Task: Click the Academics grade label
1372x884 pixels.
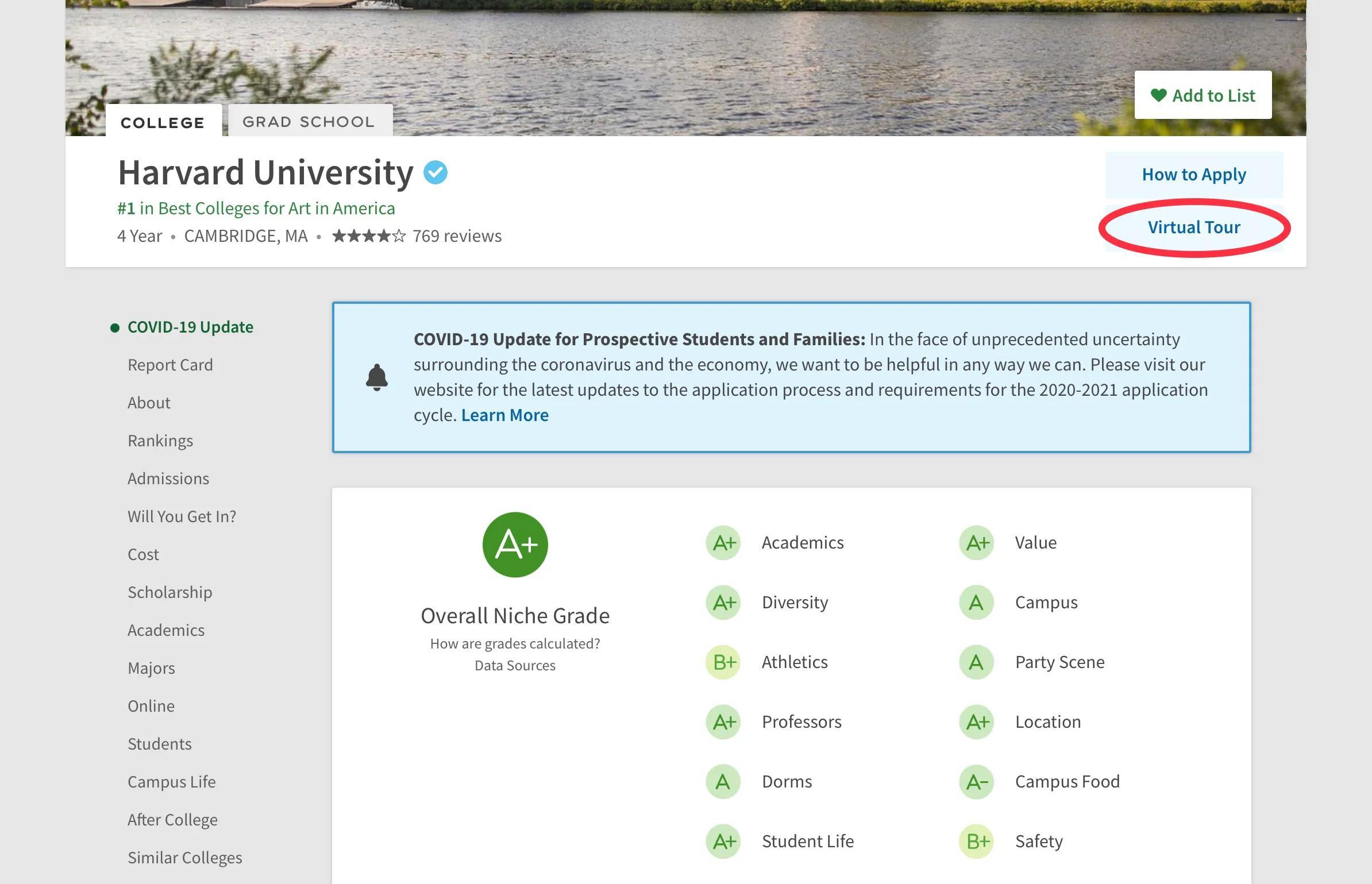Action: coord(803,543)
